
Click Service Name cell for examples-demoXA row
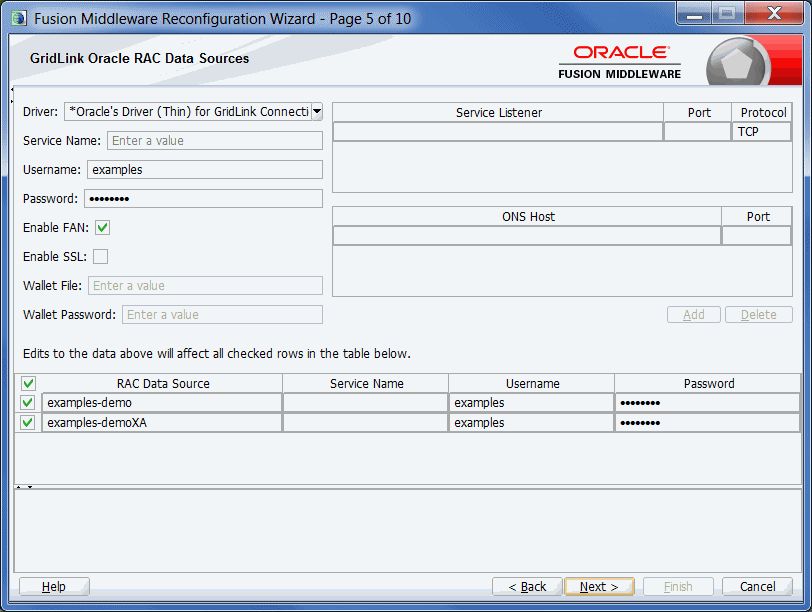pos(366,422)
